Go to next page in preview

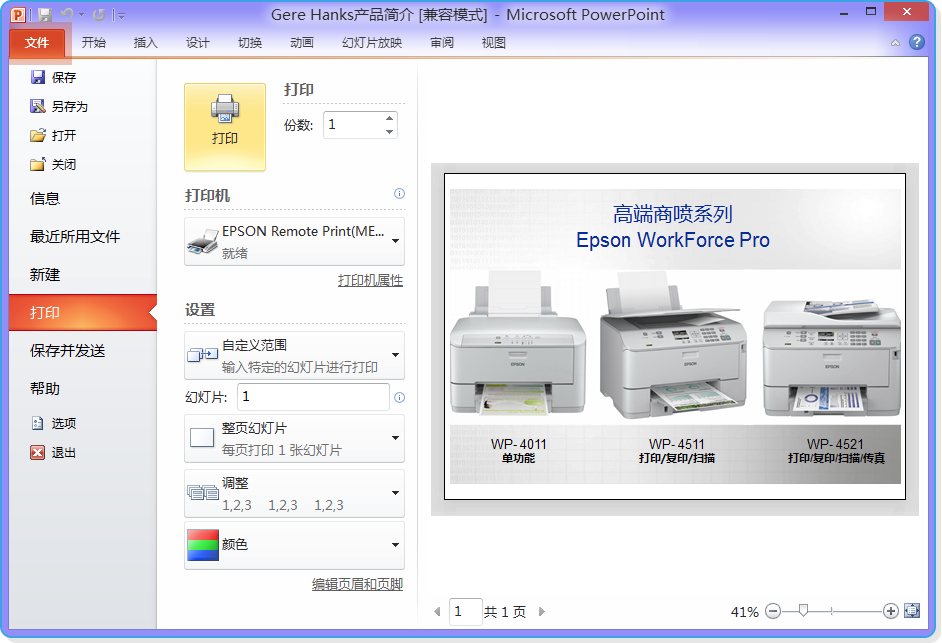[x=542, y=611]
